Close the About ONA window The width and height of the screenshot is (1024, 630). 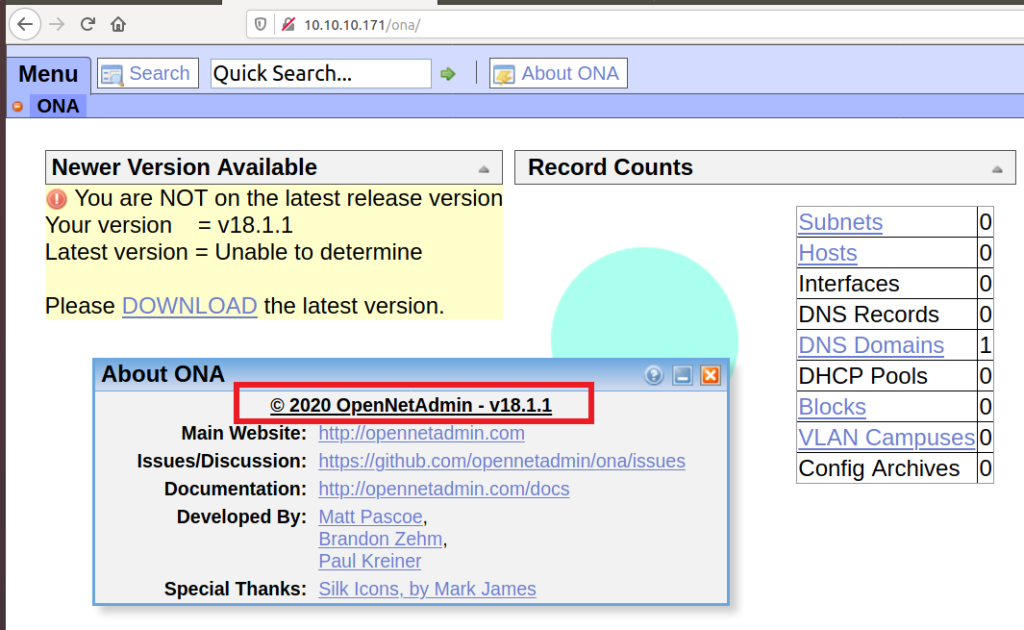[711, 375]
